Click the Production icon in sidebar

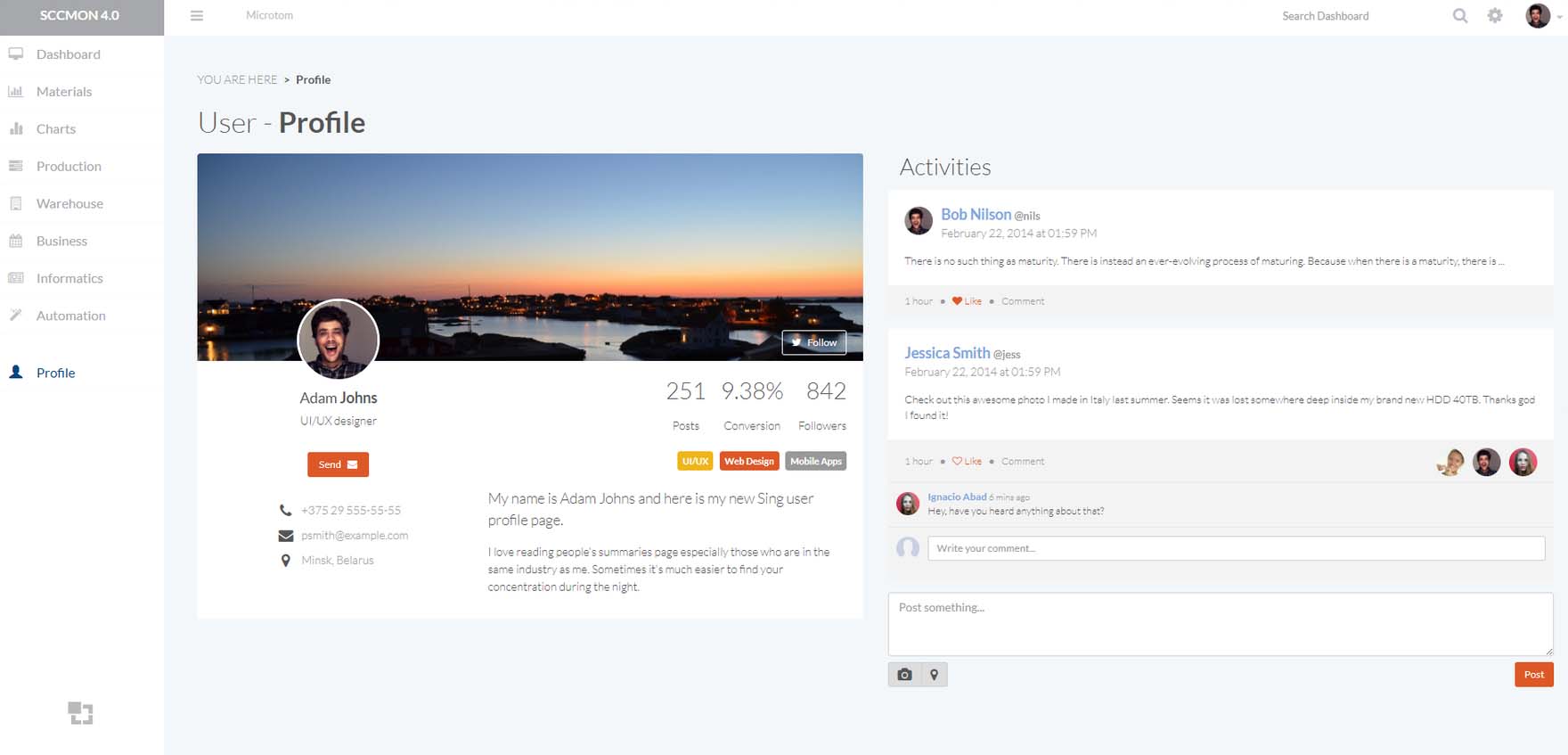point(15,167)
